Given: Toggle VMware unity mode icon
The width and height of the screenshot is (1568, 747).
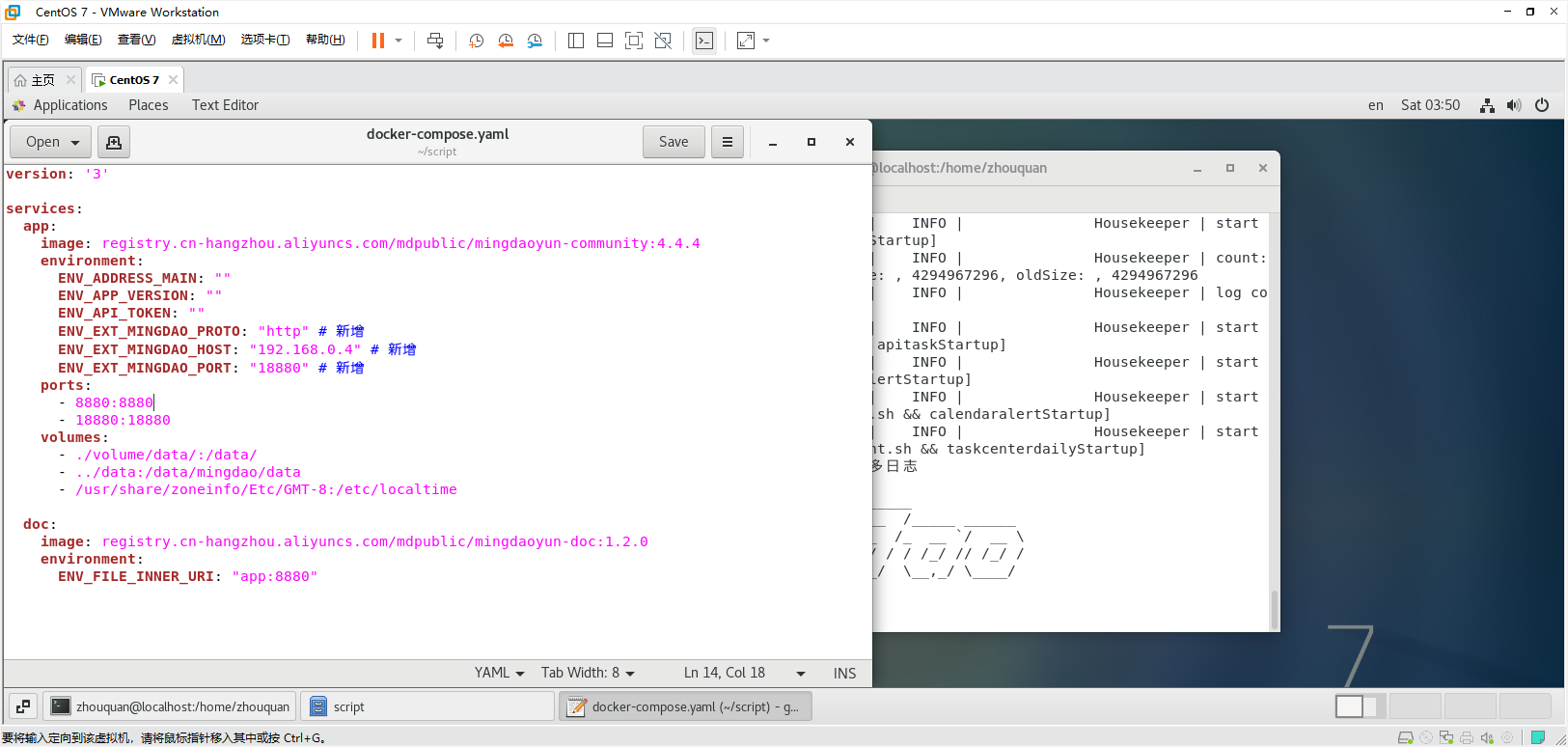Looking at the screenshot, I should 663,41.
